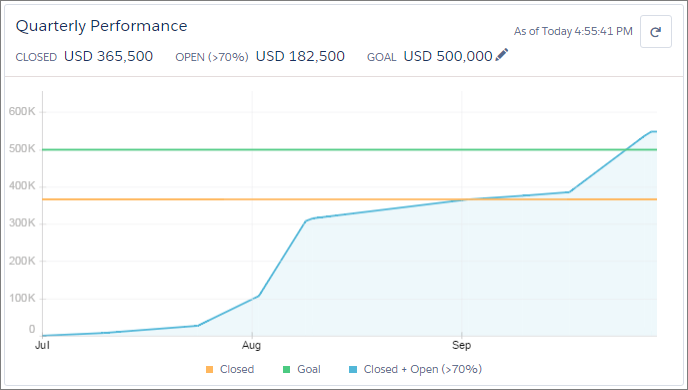The width and height of the screenshot is (688, 390).
Task: Click the USD 182,500 open value
Action: click(x=300, y=56)
